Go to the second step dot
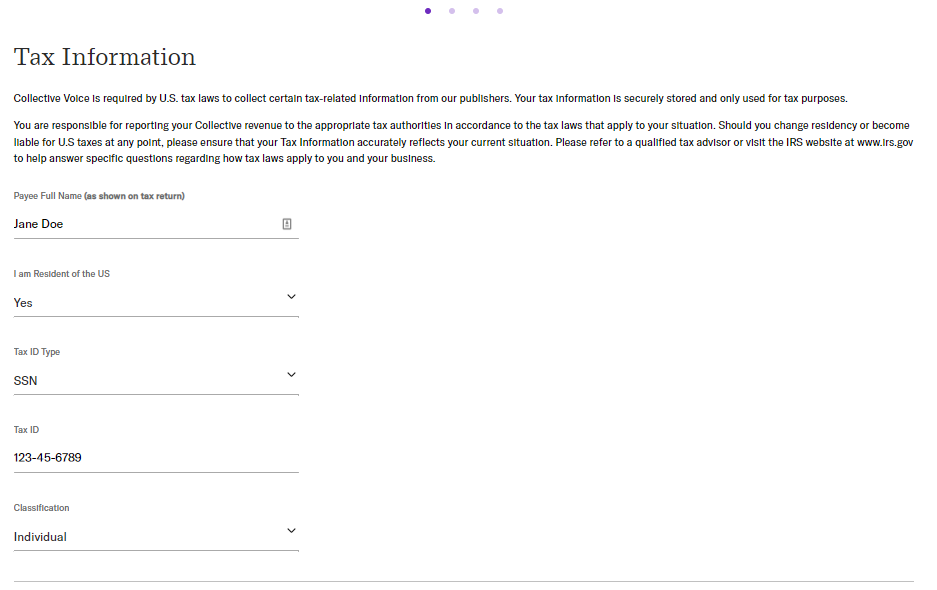Viewport: 937px width, 590px height. coord(452,11)
